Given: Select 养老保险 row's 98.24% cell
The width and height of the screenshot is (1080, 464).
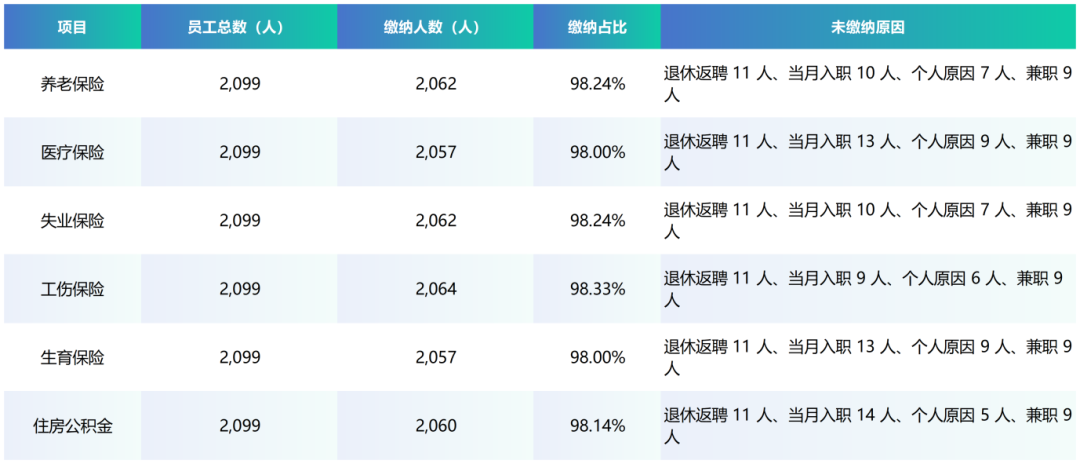Looking at the screenshot, I should [596, 84].
